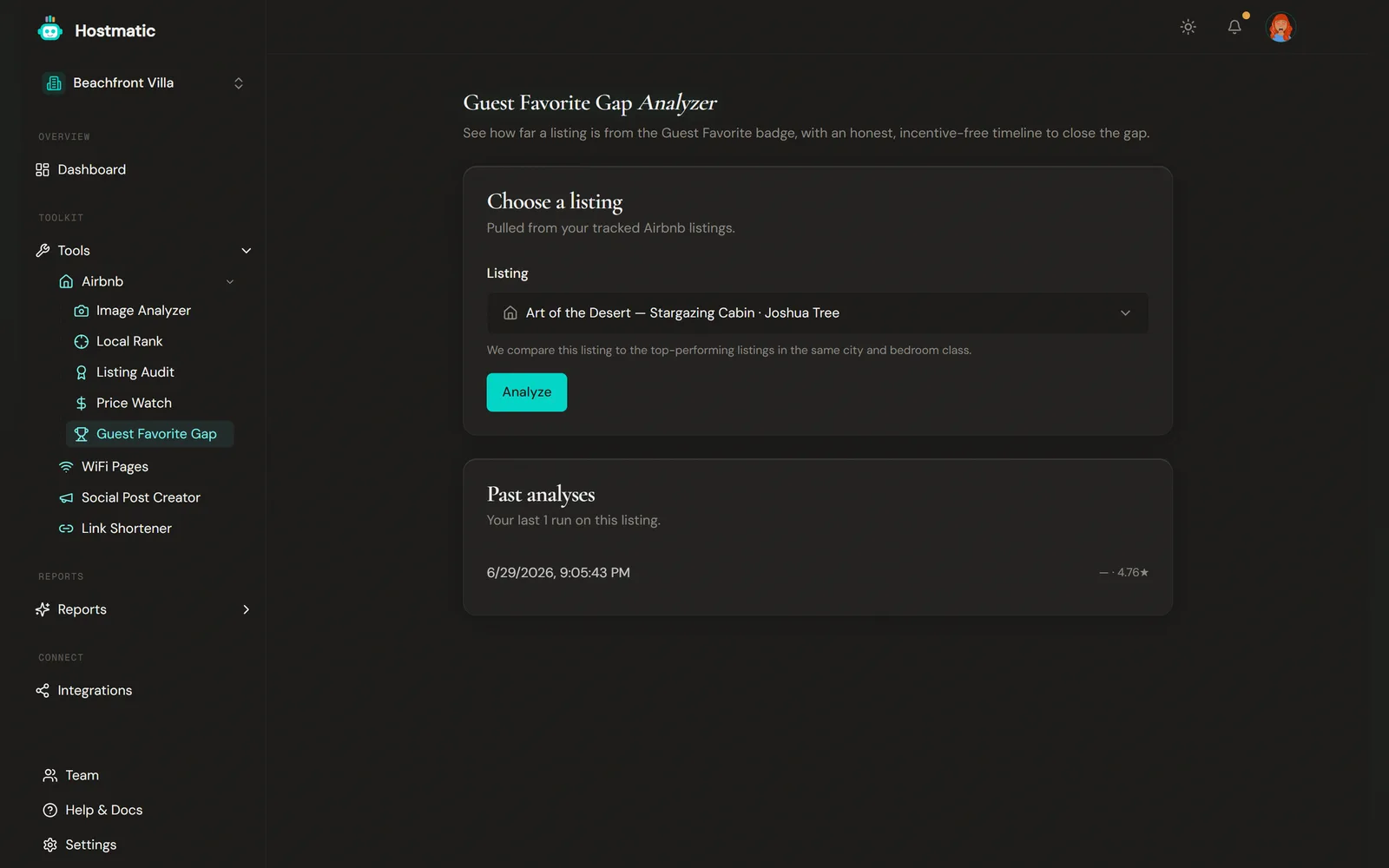1389x868 pixels.
Task: Click the 4.76★ rating value
Action: (1133, 573)
